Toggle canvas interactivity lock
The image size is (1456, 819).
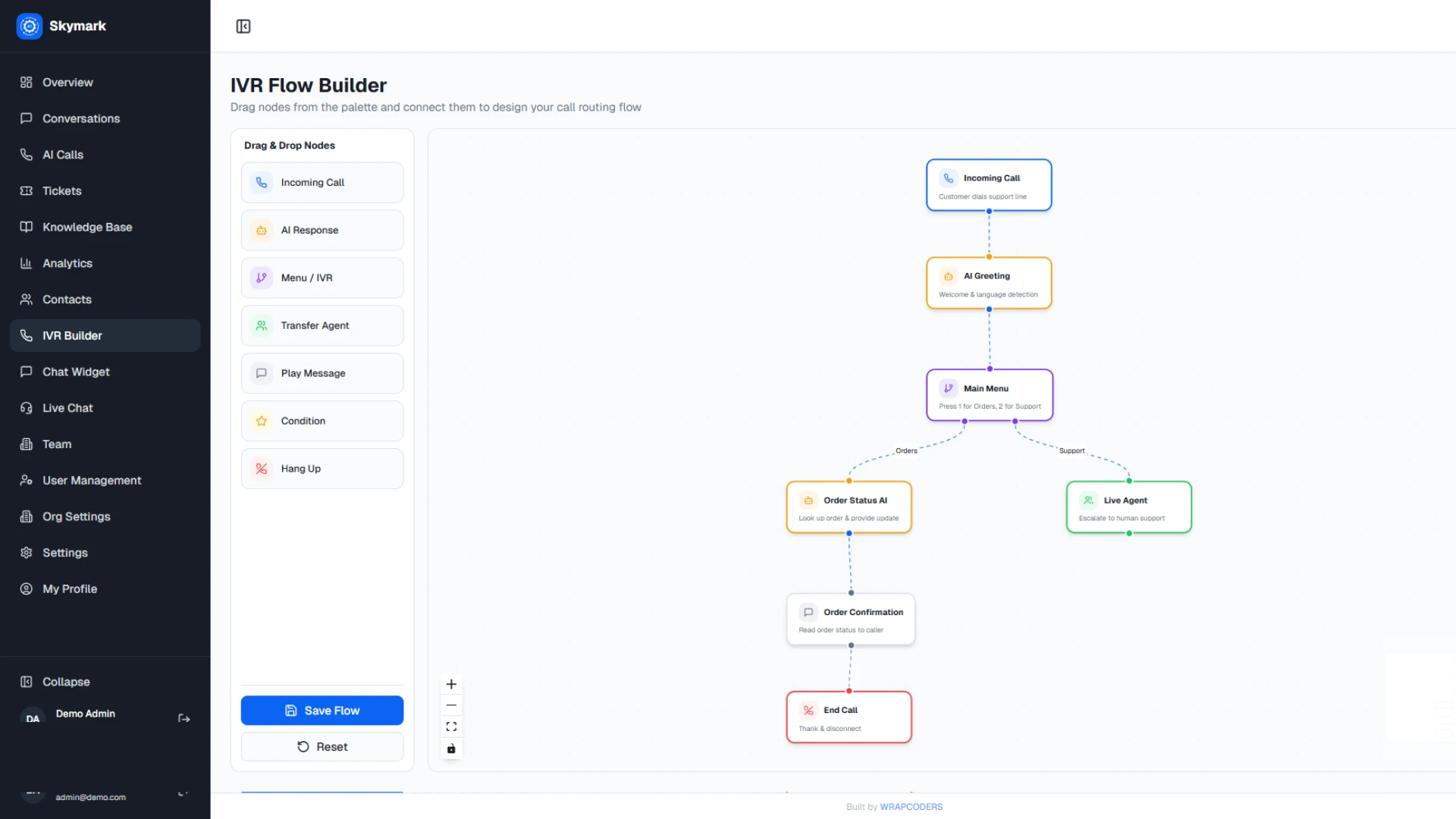tap(451, 749)
